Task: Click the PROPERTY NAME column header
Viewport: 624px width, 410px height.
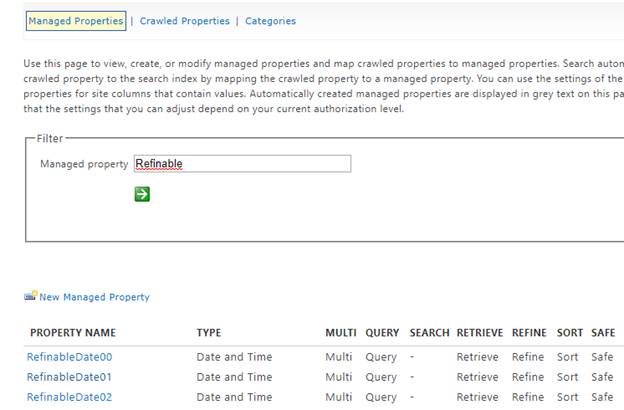Action: (x=73, y=333)
